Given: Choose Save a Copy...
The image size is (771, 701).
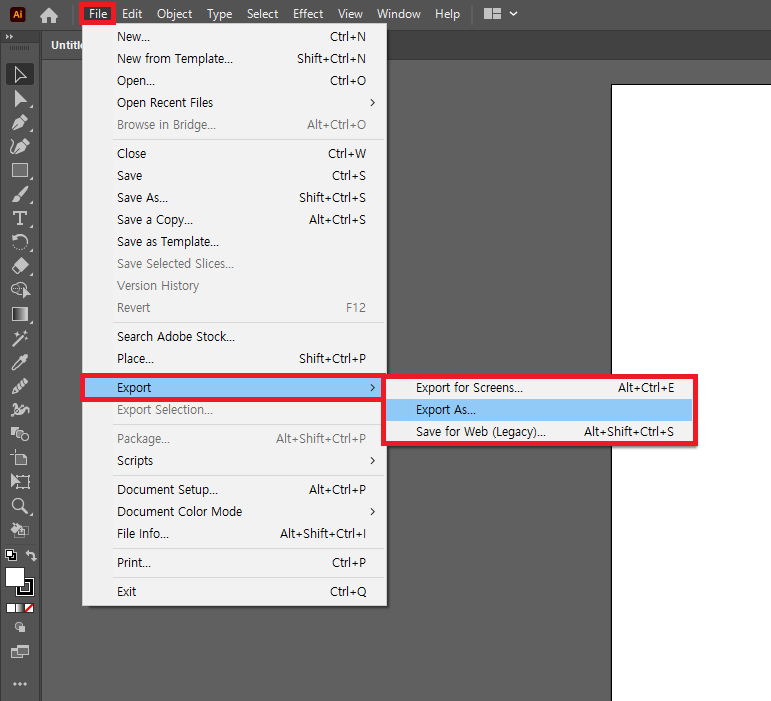Looking at the screenshot, I should [x=234, y=220].
